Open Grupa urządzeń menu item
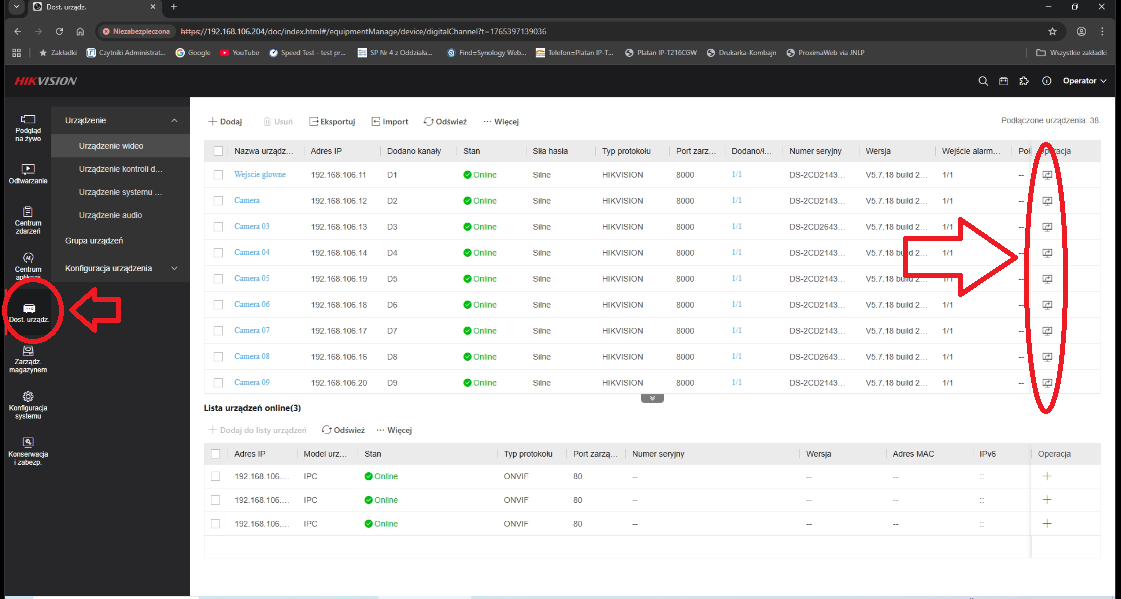The image size is (1121, 599). pyautogui.click(x=94, y=241)
